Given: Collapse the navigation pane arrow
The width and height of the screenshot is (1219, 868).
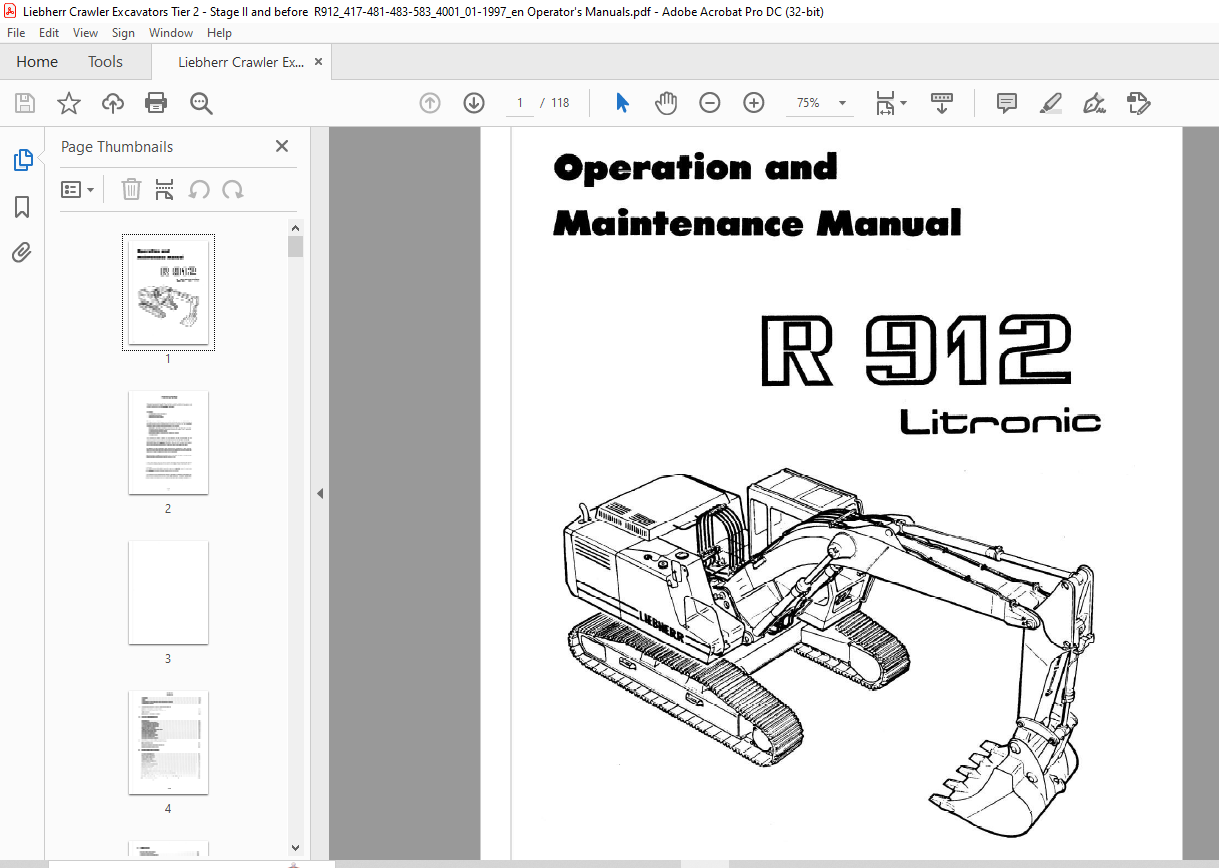Looking at the screenshot, I should tap(320, 494).
